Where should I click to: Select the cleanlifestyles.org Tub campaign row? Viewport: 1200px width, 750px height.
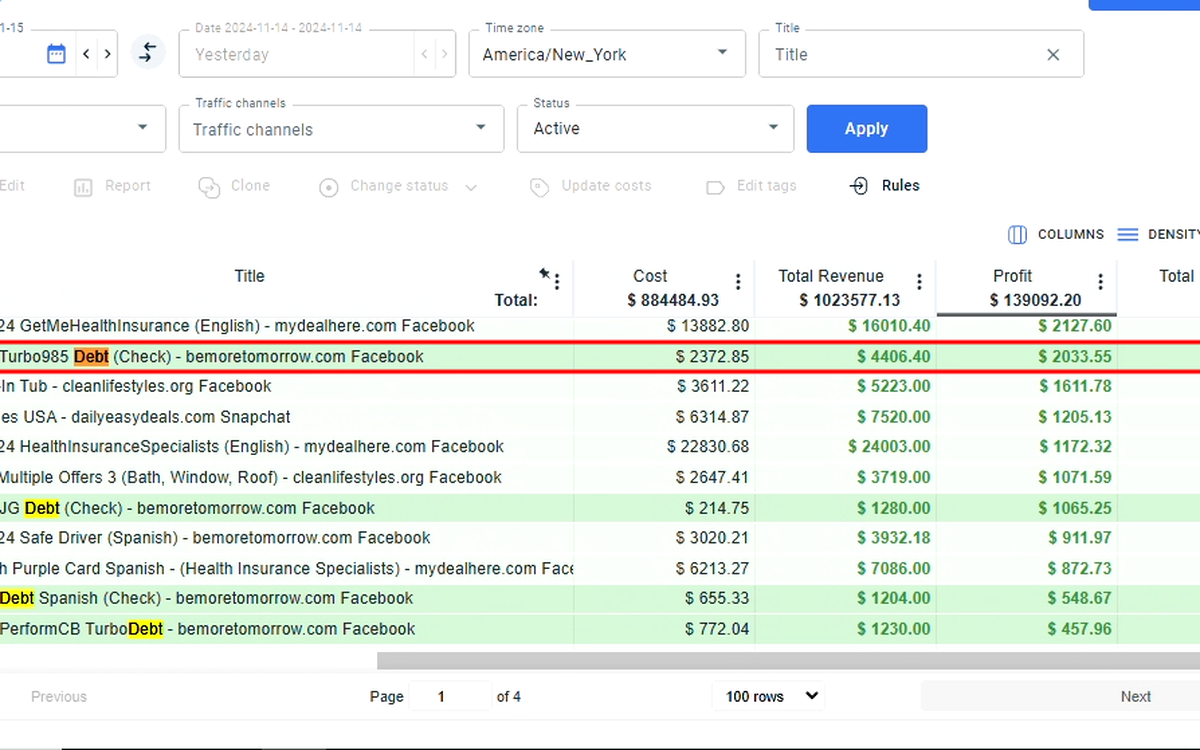[x=600, y=387]
